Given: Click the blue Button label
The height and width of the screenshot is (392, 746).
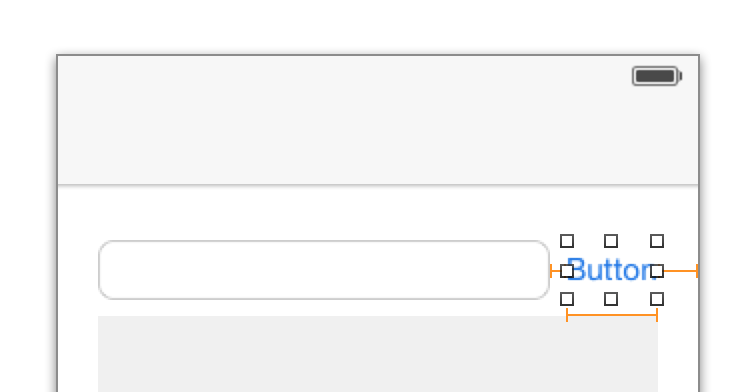Looking at the screenshot, I should tap(612, 270).
